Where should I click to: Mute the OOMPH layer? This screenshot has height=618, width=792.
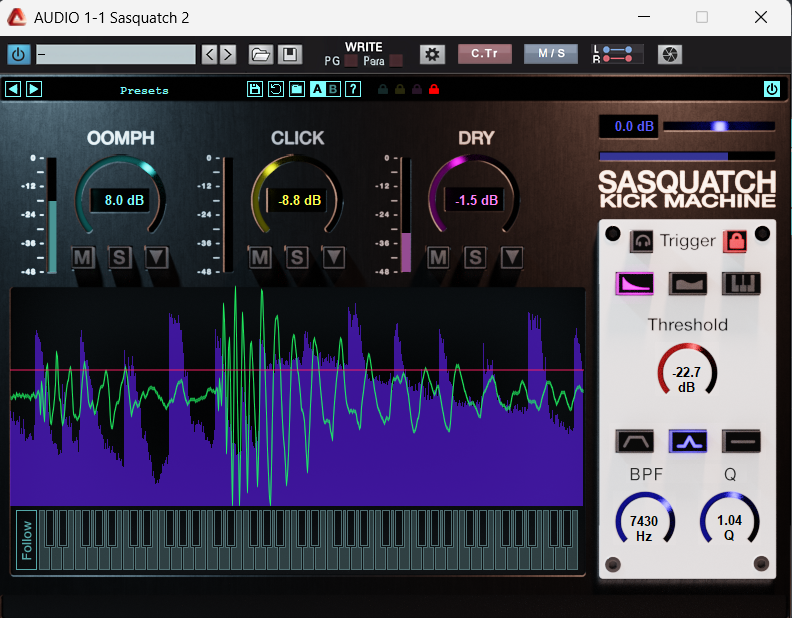pos(83,258)
